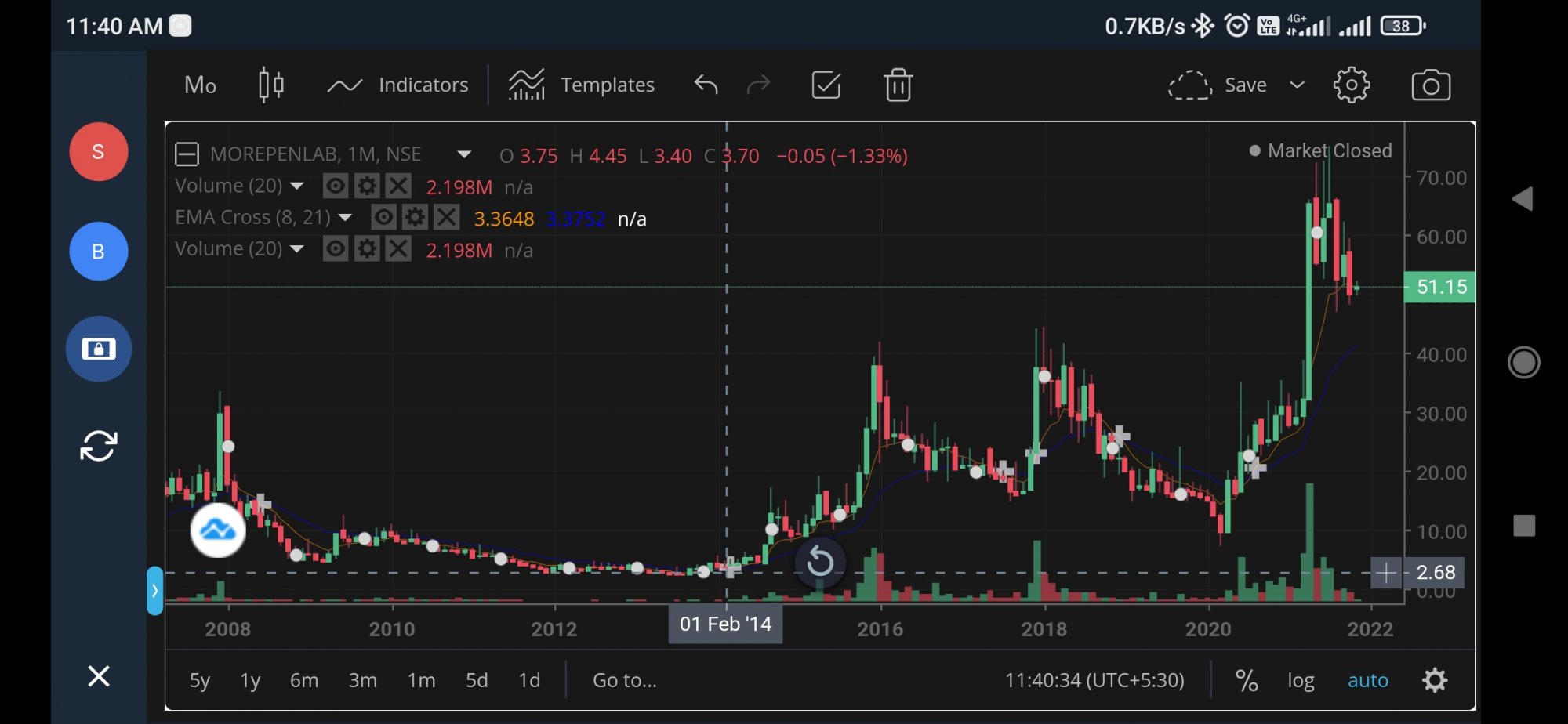Image resolution: width=1568 pixels, height=724 pixels.
Task: Click the EMA value 3.3648 in legend
Action: point(504,219)
